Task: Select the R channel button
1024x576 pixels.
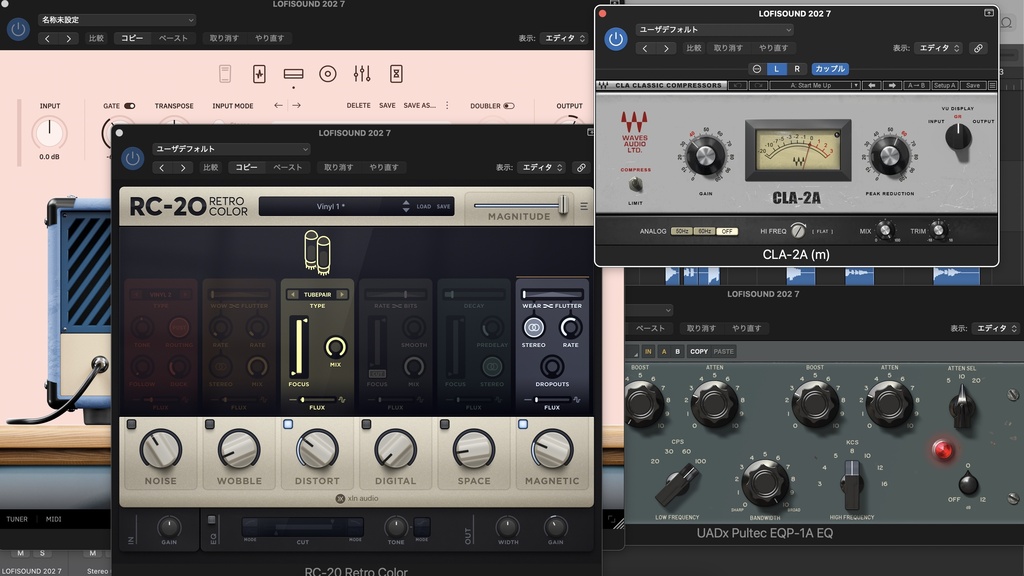Action: coord(797,69)
